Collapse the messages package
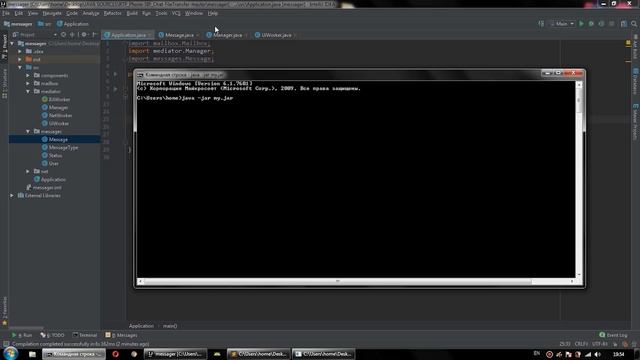The image size is (640, 360). click(28, 131)
